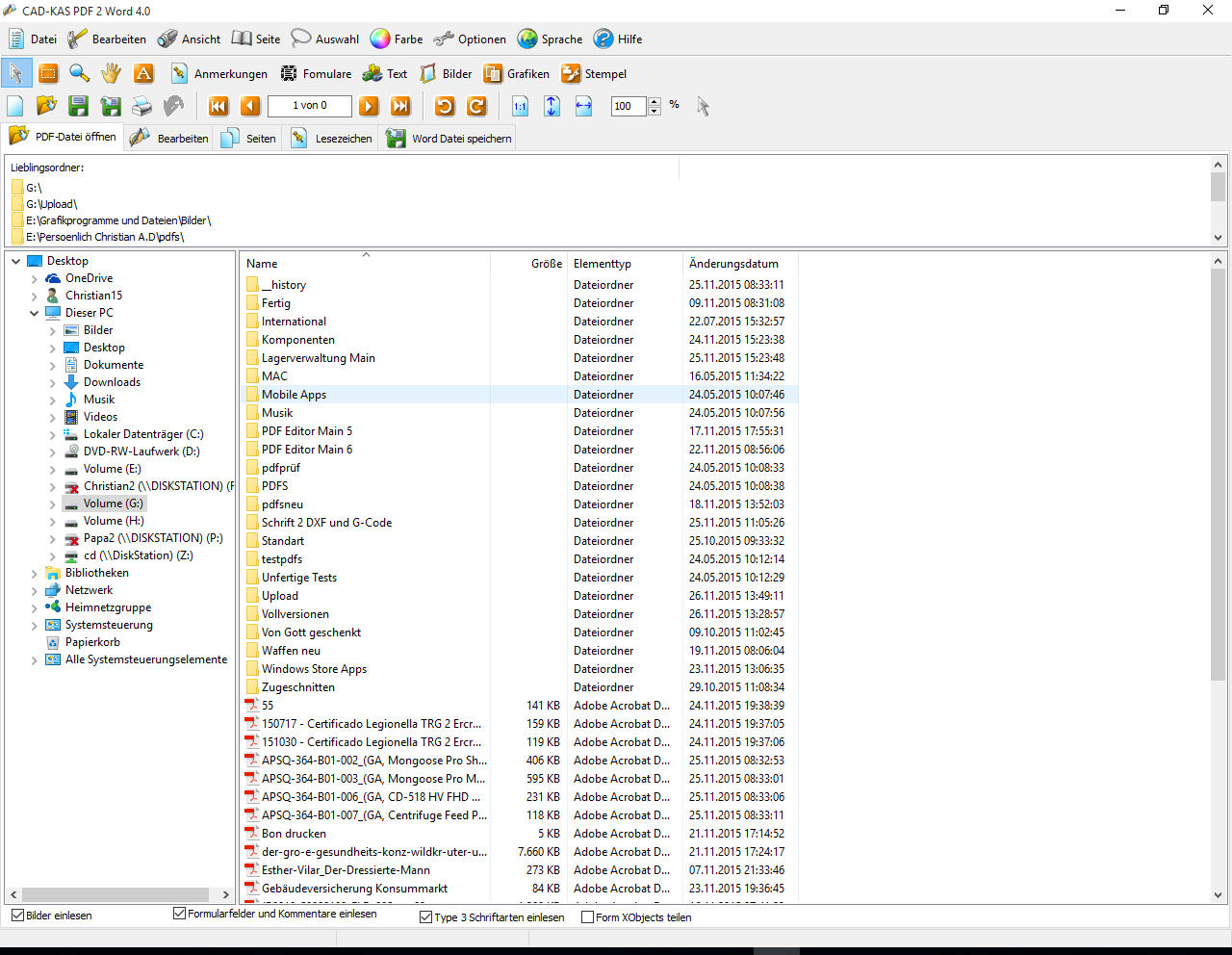Click the fit to width icon
This screenshot has height=955, width=1232.
(583, 106)
